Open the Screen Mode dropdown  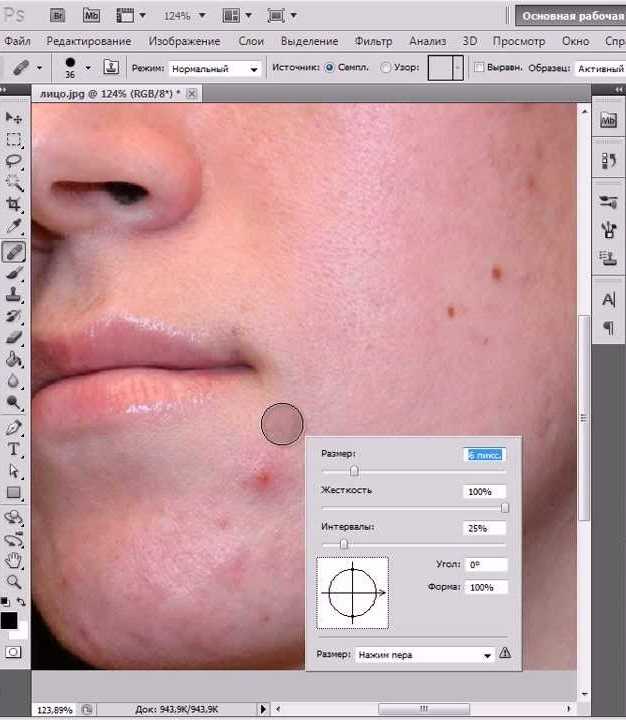(x=282, y=16)
